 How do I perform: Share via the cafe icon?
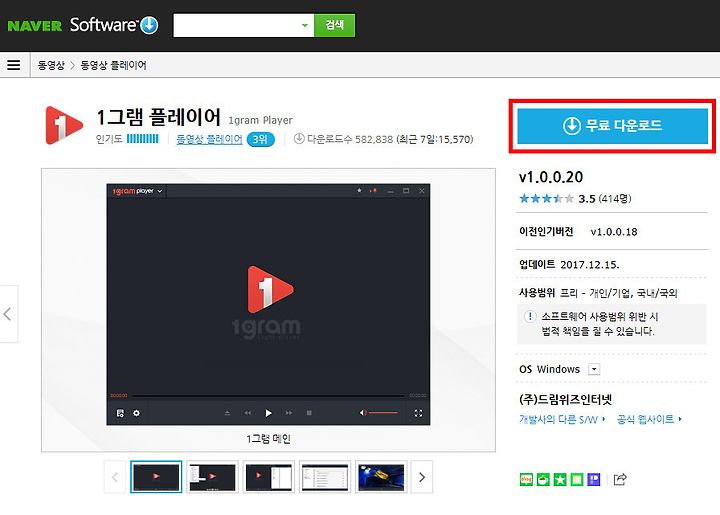coord(543,480)
